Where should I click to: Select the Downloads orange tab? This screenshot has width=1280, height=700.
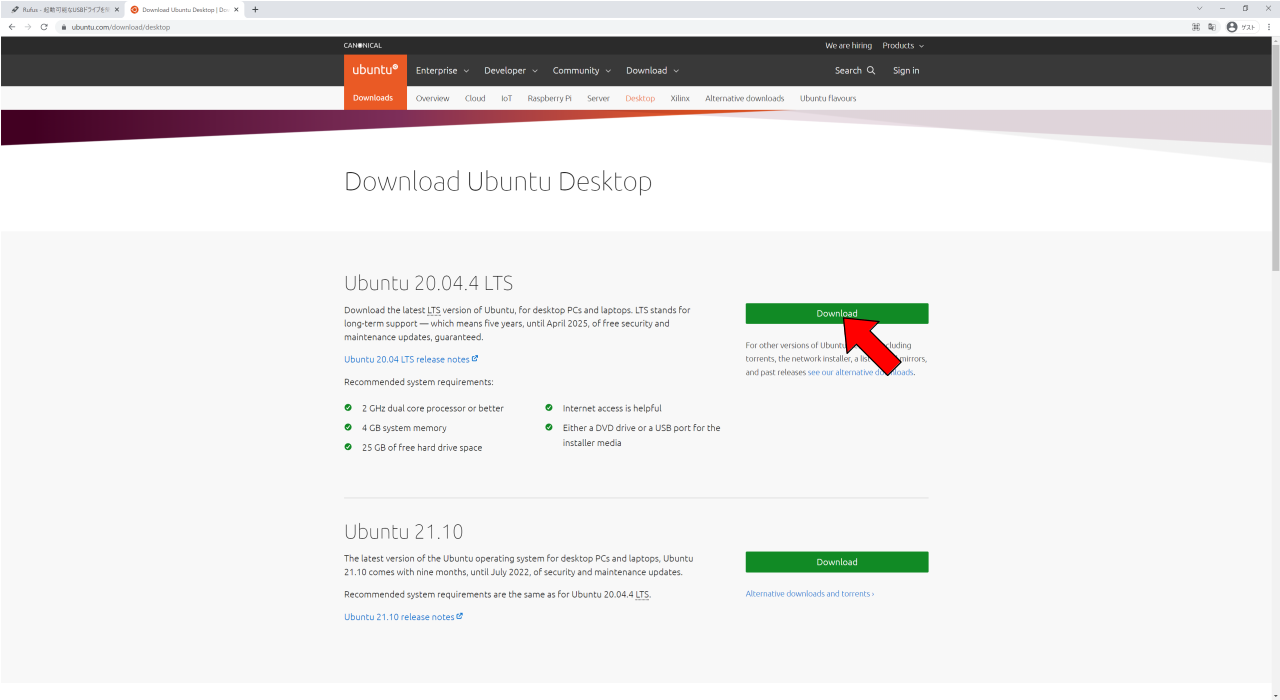point(375,98)
